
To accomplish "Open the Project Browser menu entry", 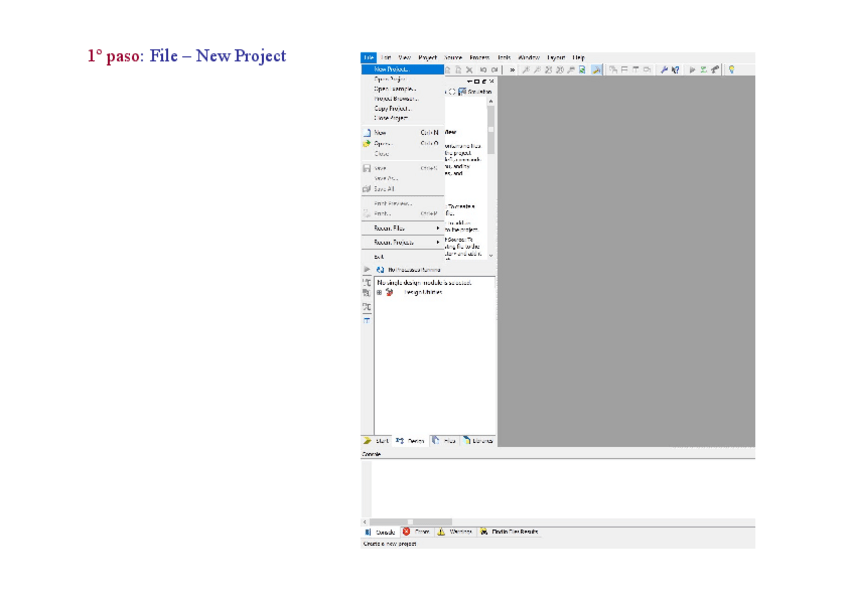I will pyautogui.click(x=402, y=98).
